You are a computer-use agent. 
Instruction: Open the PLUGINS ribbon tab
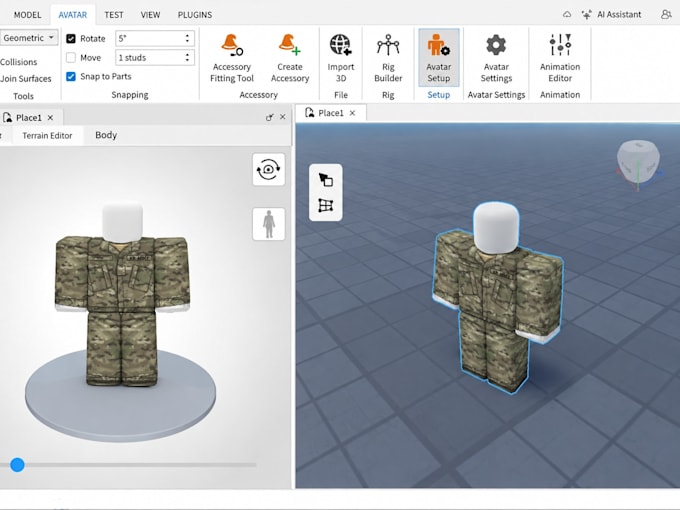[195, 15]
